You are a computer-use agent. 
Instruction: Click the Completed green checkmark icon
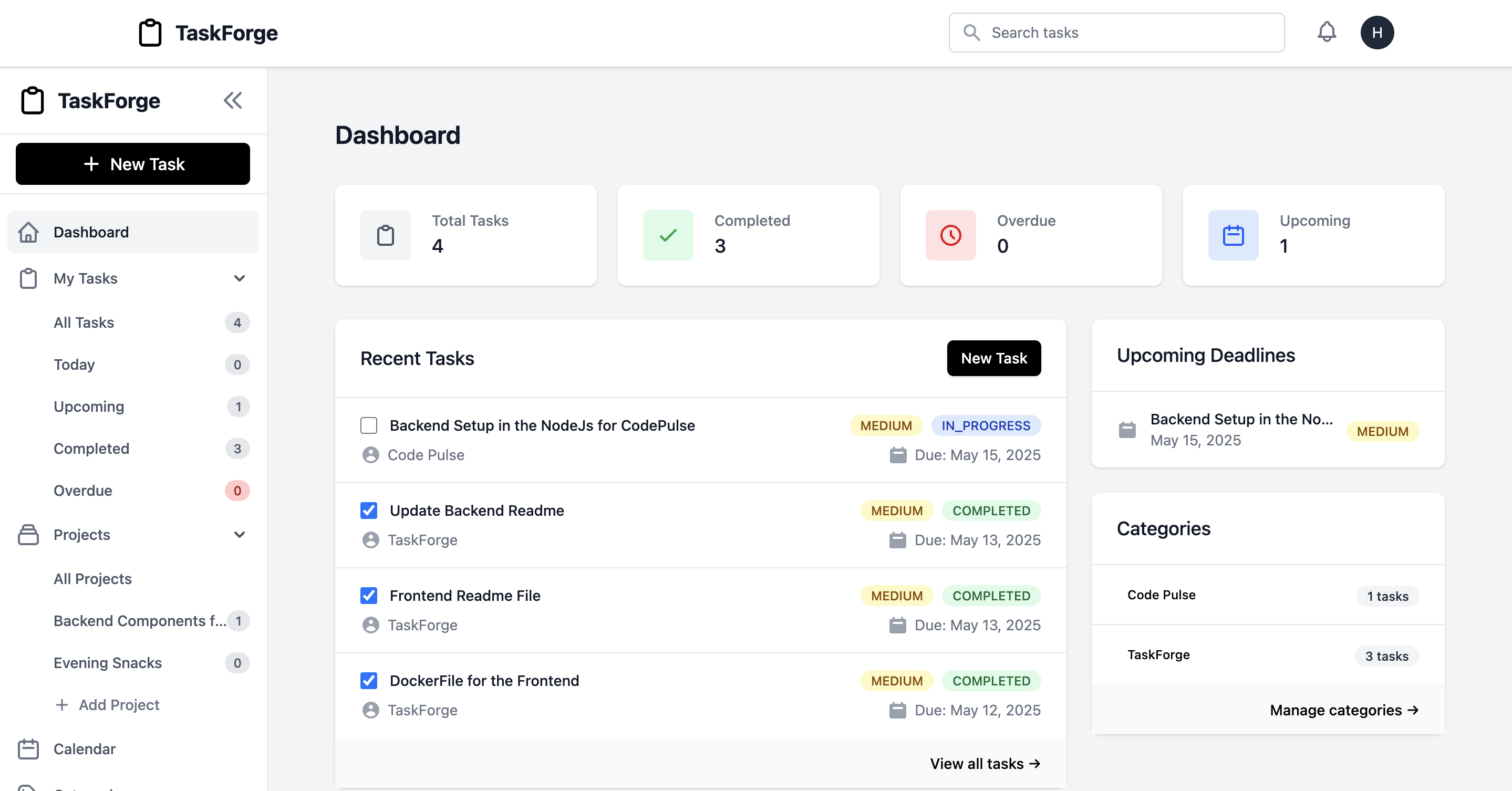pos(667,235)
